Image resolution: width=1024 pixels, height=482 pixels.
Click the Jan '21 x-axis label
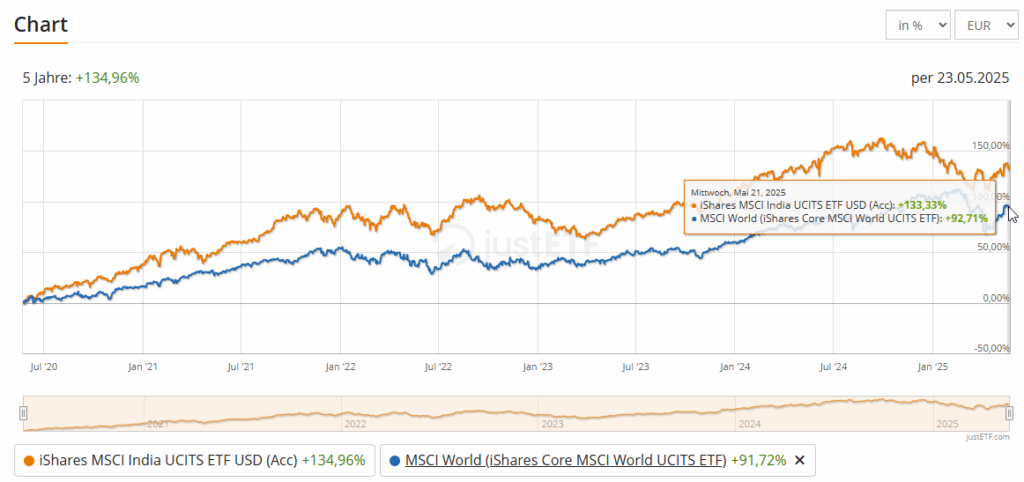click(x=142, y=367)
